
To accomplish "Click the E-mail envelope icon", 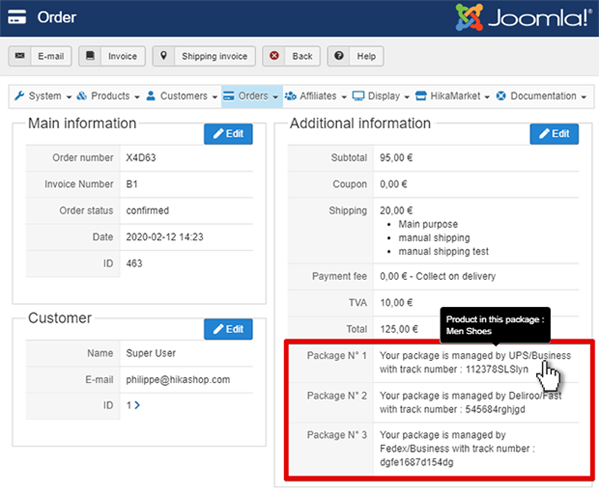I will pos(20,56).
